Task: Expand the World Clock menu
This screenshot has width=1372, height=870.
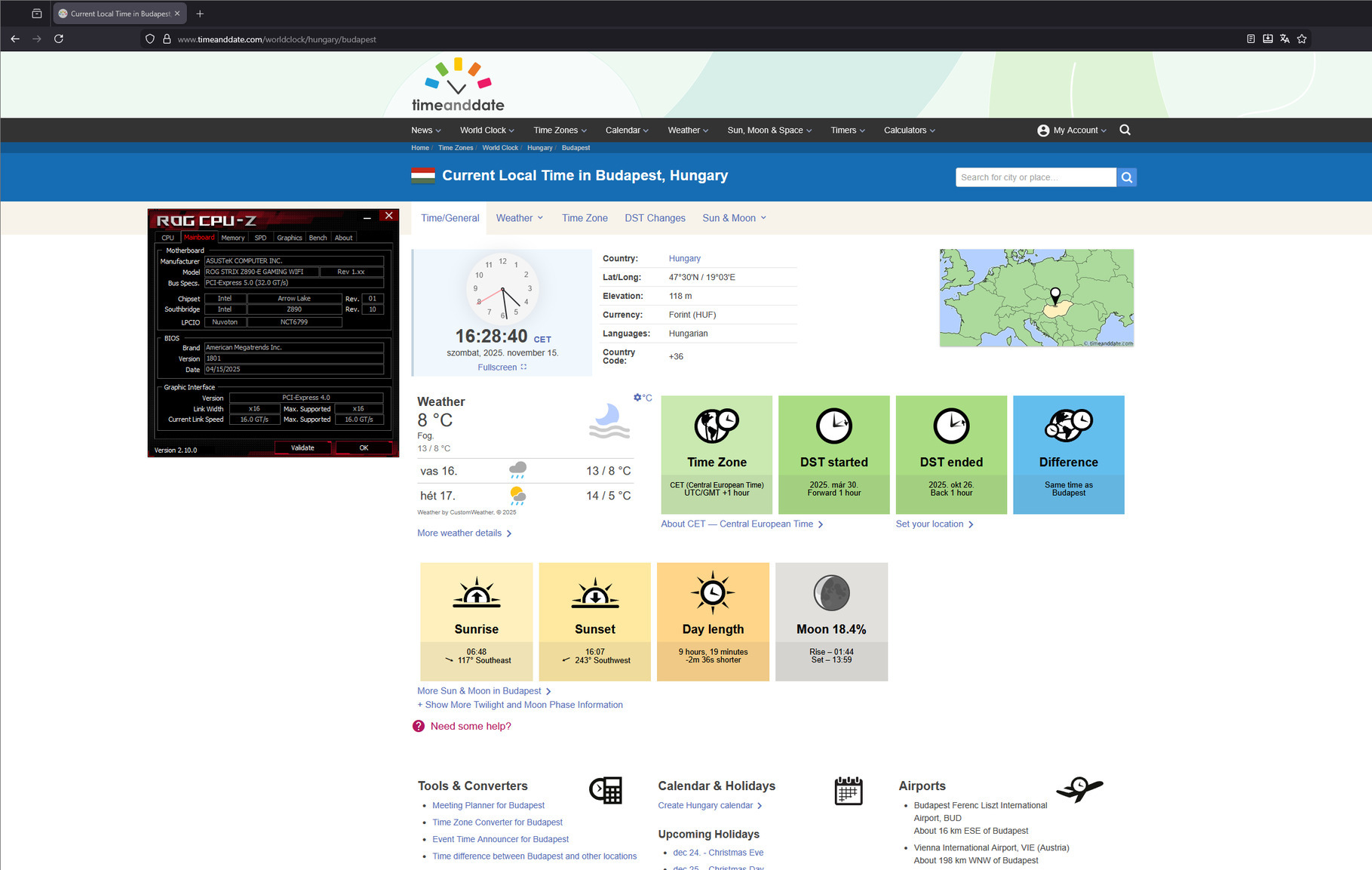Action: pos(487,131)
